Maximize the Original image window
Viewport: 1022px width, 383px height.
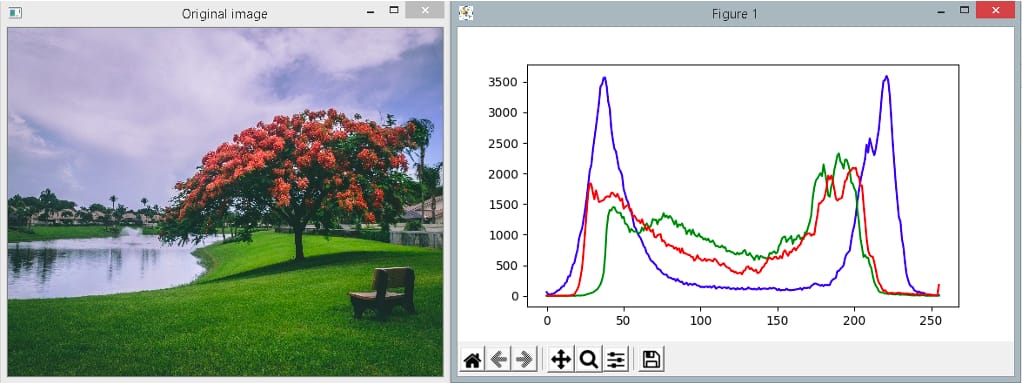(x=394, y=11)
